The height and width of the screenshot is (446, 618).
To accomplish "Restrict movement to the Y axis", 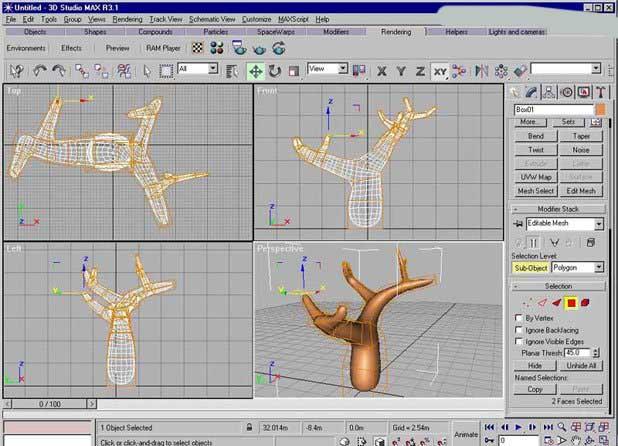I will (401, 71).
